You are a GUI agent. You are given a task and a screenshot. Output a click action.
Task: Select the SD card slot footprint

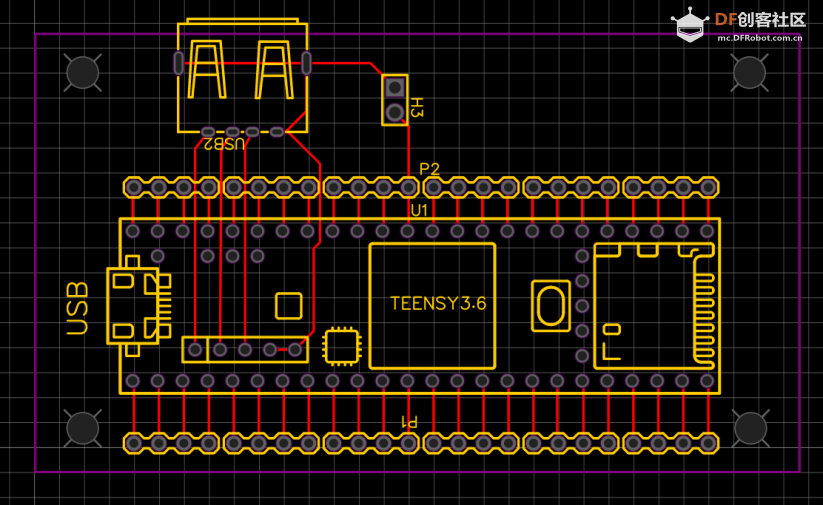point(655,306)
